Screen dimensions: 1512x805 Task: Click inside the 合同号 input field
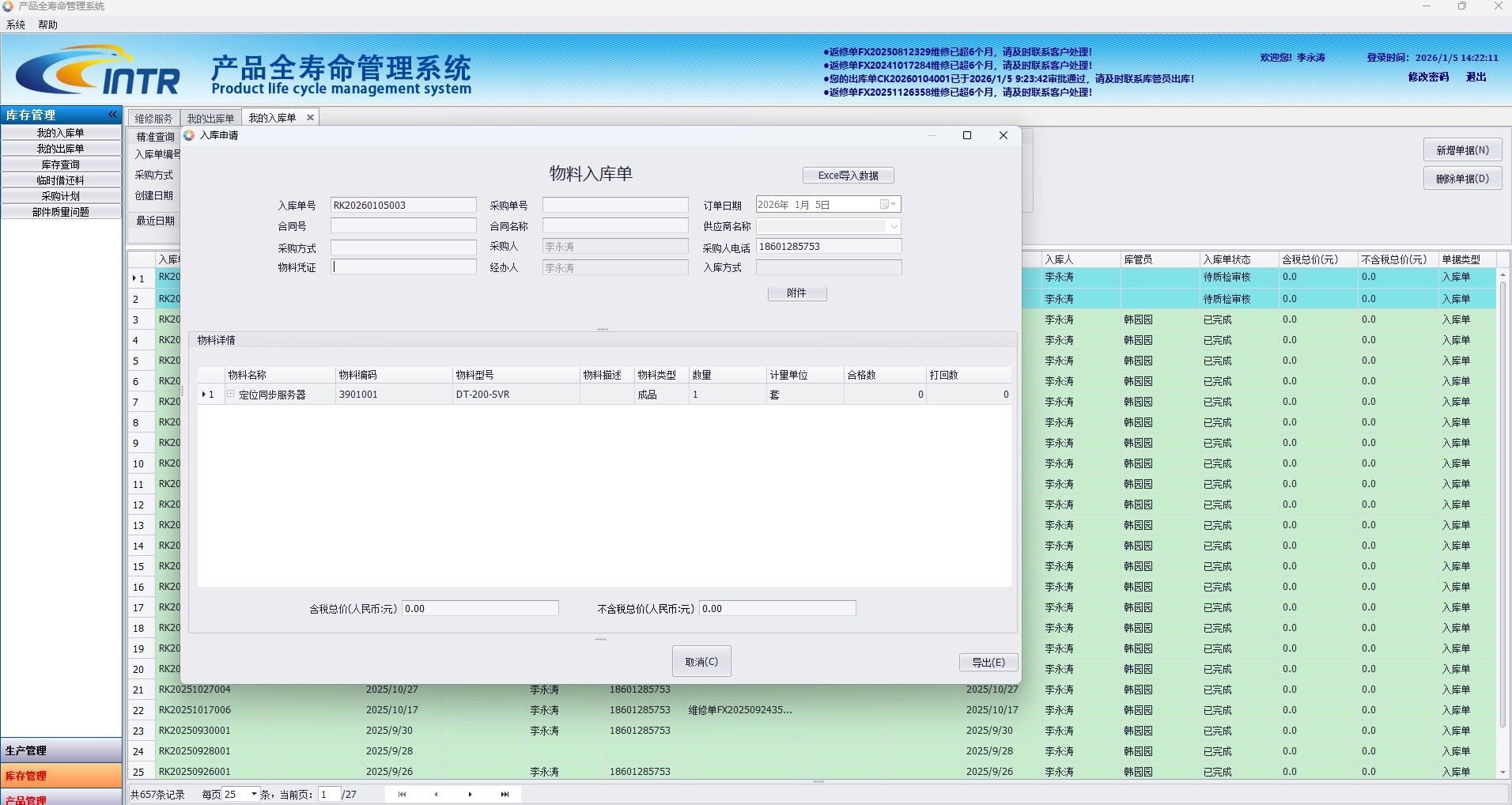click(403, 226)
